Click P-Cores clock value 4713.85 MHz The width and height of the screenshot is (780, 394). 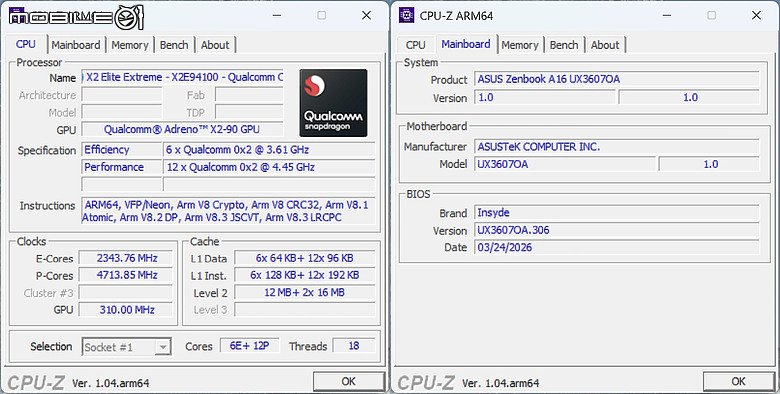click(126, 275)
